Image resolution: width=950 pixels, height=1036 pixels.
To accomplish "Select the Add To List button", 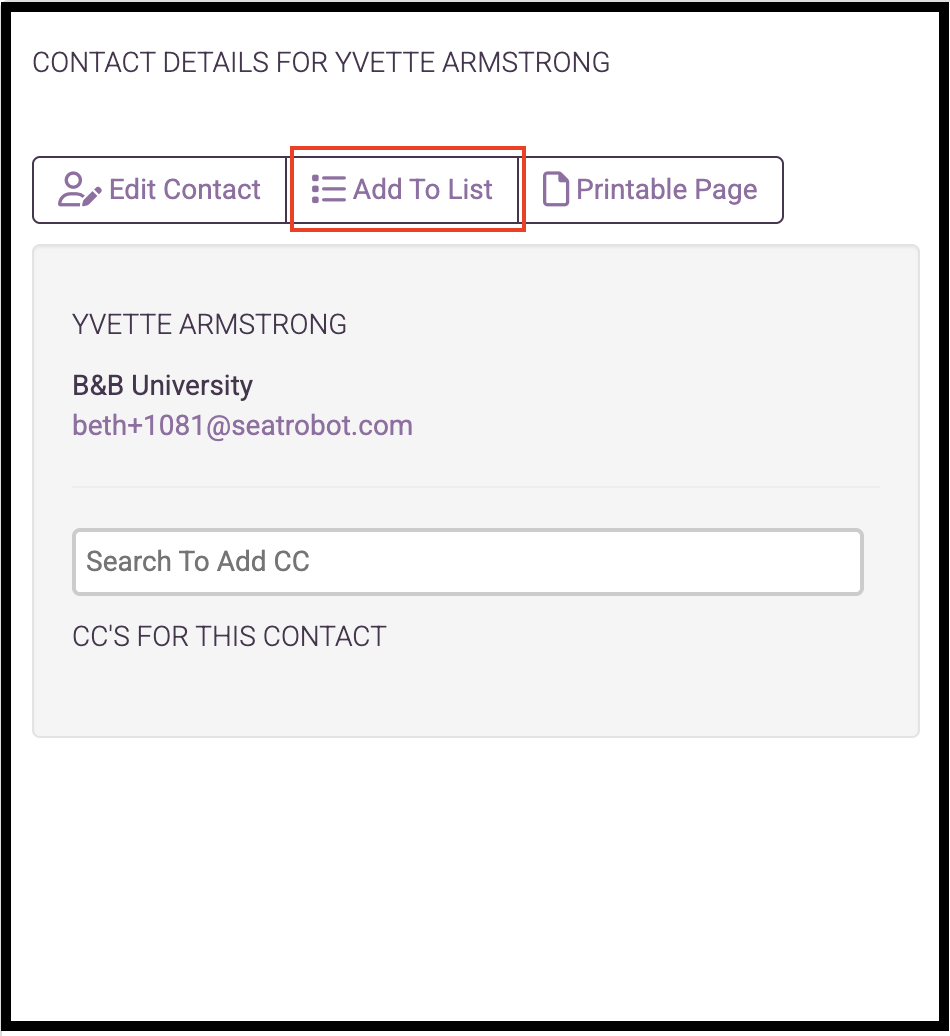I will pos(402,190).
